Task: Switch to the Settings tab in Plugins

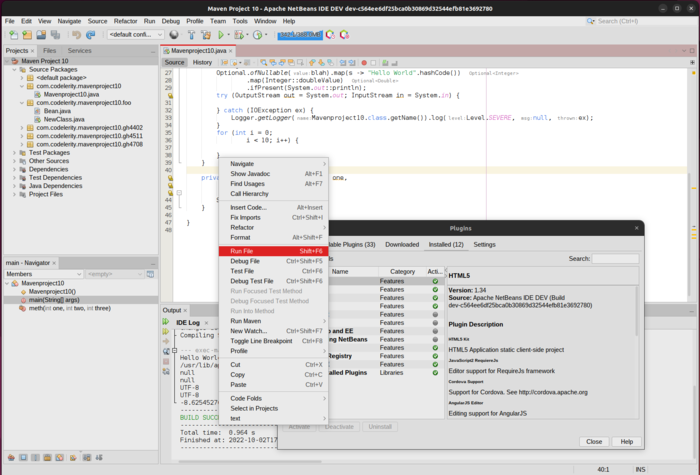Action: tap(484, 244)
